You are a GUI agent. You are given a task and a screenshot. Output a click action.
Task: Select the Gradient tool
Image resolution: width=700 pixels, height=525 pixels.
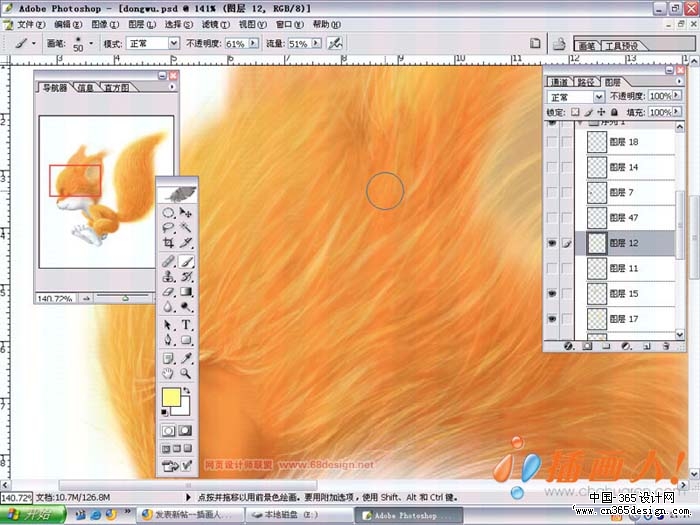tap(186, 292)
